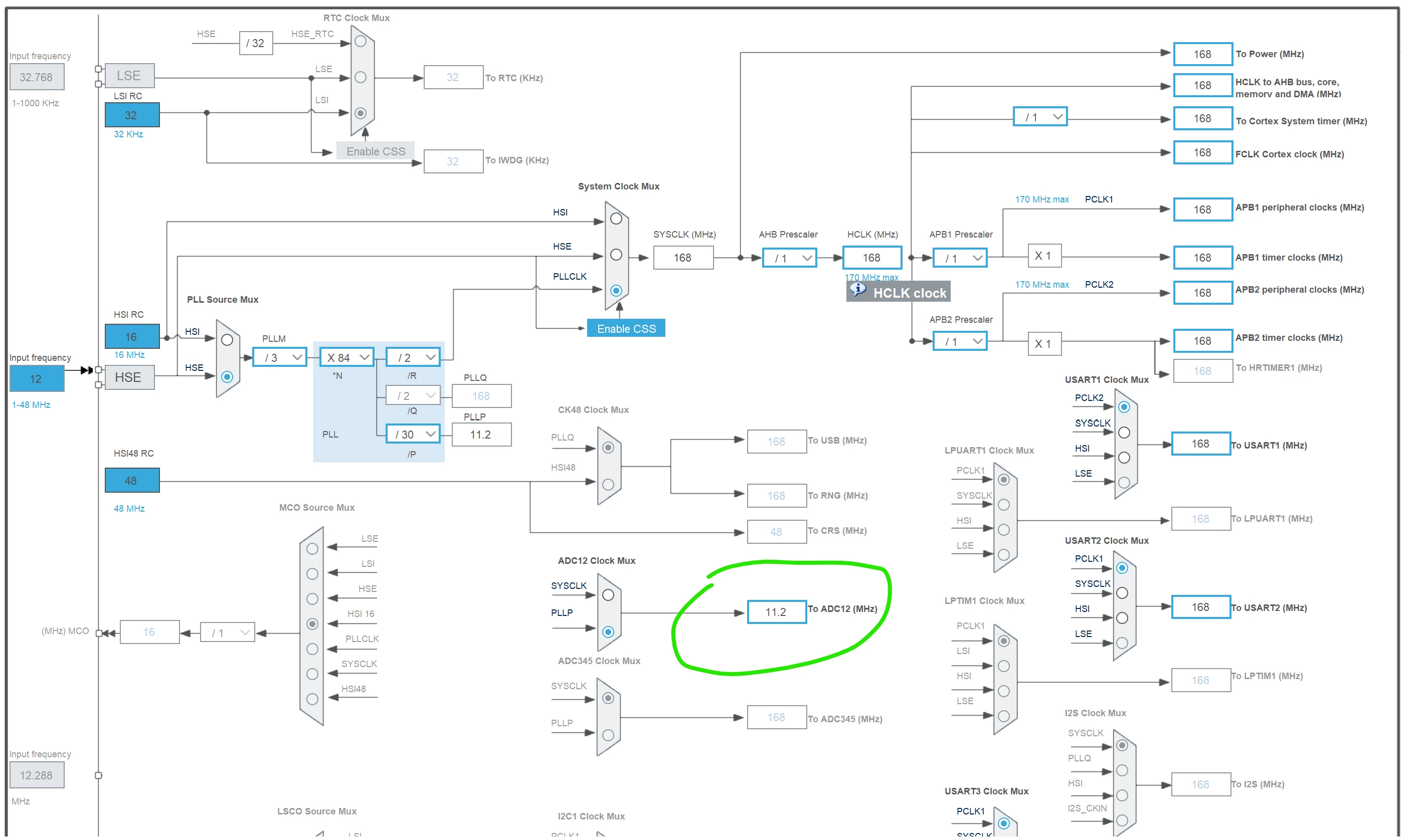Click the "48 MHz" label under HSI48 RC
Viewport: 1416px width, 840px height.
129,509
